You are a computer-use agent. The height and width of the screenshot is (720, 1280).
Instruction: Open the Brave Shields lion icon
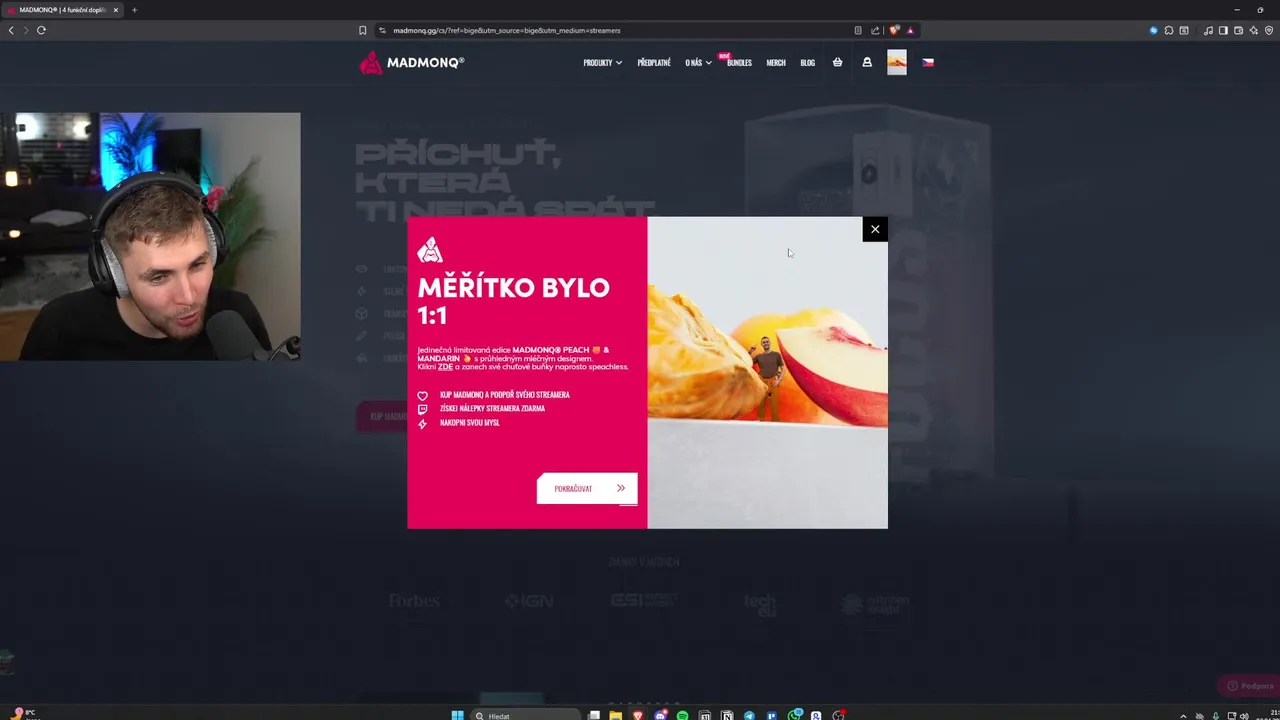895,30
